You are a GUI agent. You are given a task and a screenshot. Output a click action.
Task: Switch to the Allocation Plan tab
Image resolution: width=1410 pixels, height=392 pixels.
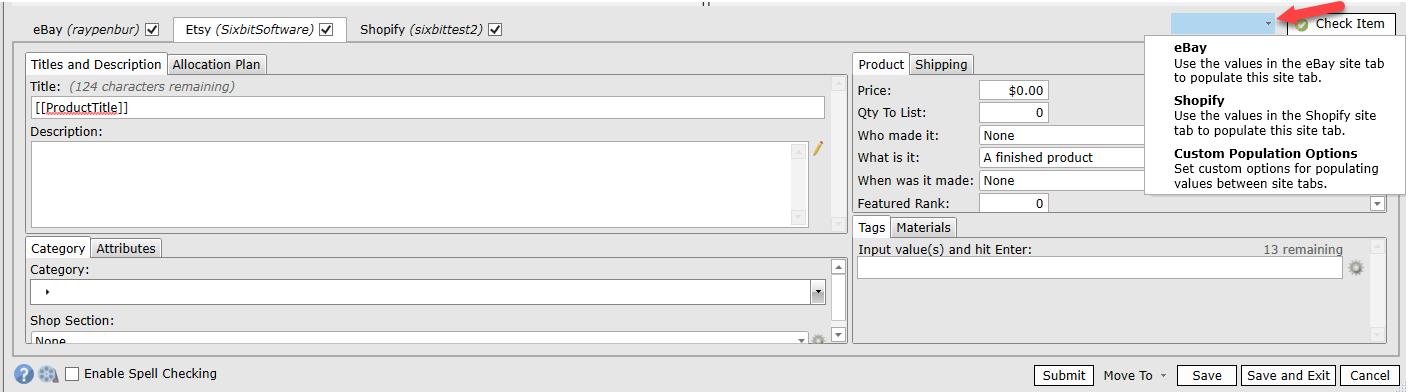(x=217, y=64)
